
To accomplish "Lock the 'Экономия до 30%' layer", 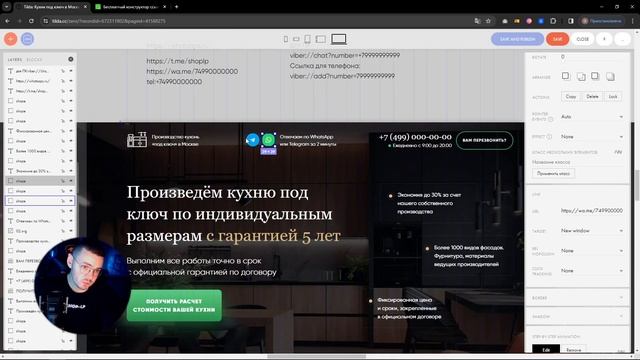I will 63,171.
